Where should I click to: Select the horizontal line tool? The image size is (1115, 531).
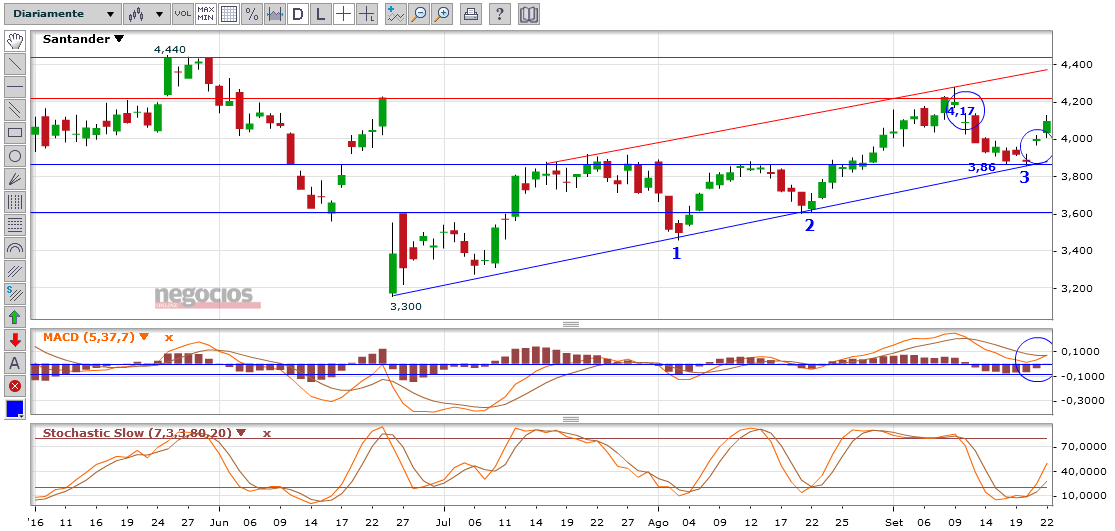pyautogui.click(x=15, y=87)
